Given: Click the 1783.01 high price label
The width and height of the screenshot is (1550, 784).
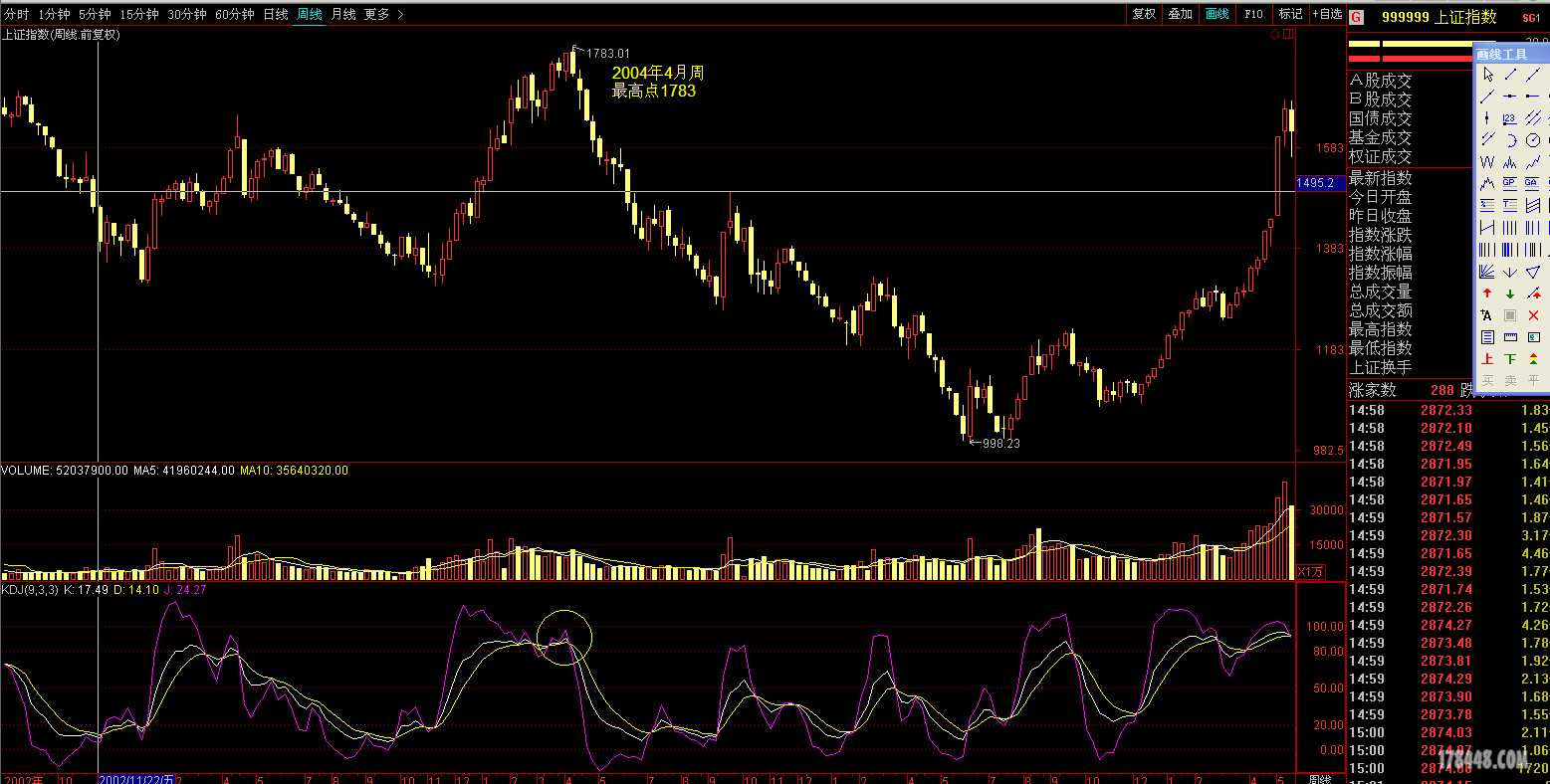Looking at the screenshot, I should point(608,53).
